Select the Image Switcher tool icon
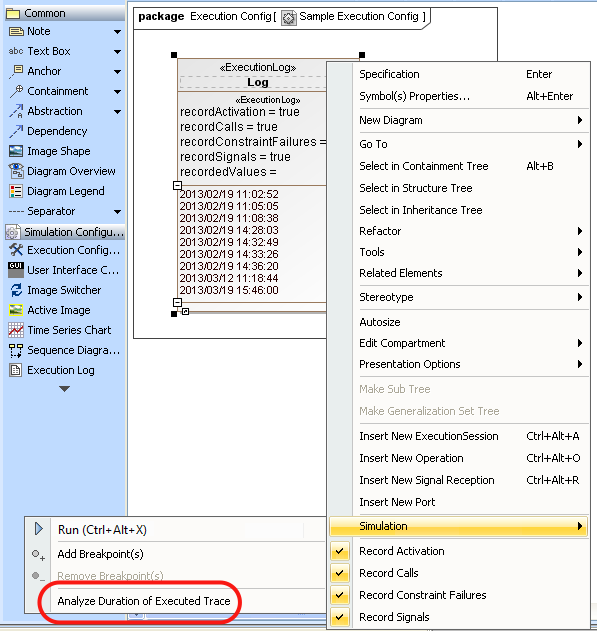597x631 pixels. 16,290
